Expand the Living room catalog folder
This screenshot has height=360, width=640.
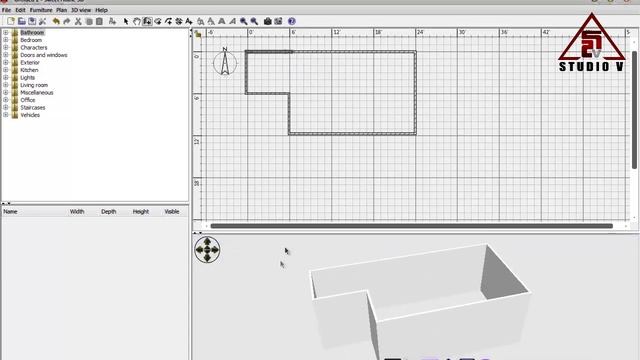click(x=6, y=85)
